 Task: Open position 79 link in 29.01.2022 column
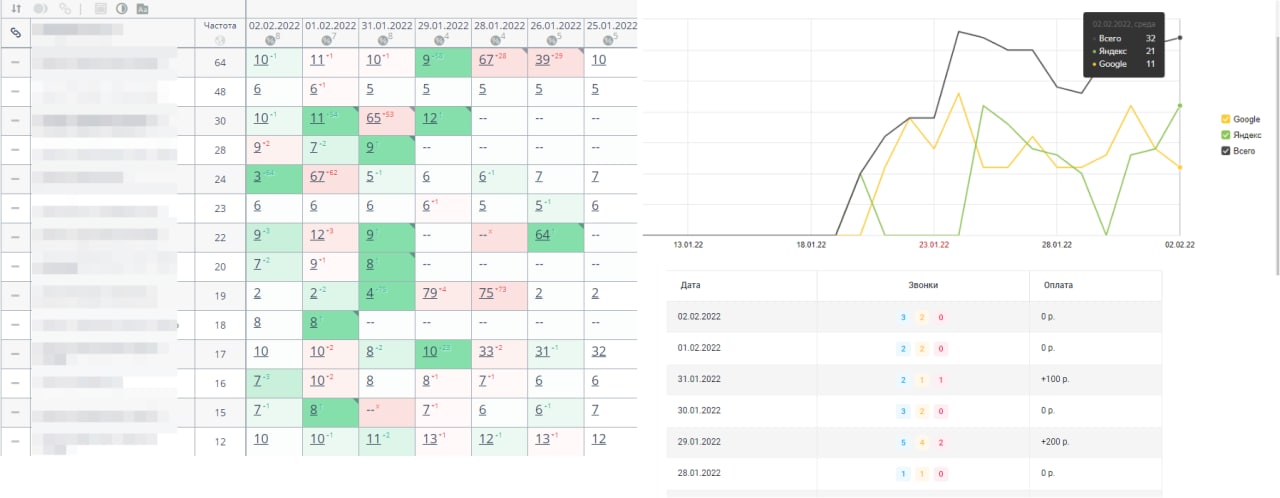click(x=431, y=294)
